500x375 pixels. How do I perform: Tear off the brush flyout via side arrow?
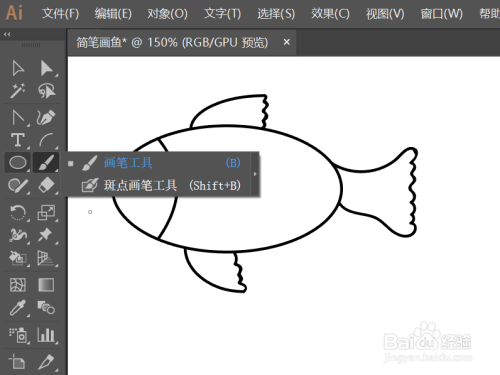click(255, 174)
